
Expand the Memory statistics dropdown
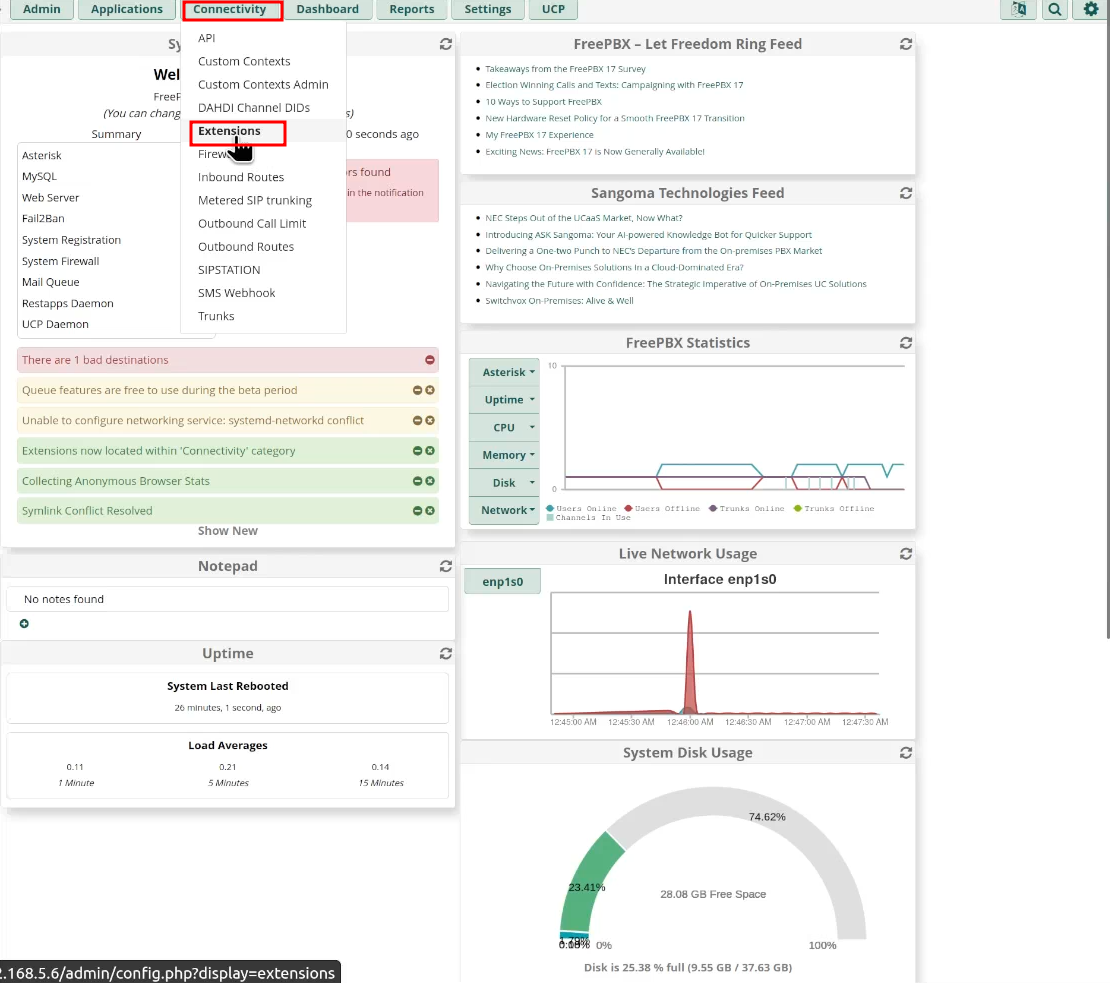504,455
